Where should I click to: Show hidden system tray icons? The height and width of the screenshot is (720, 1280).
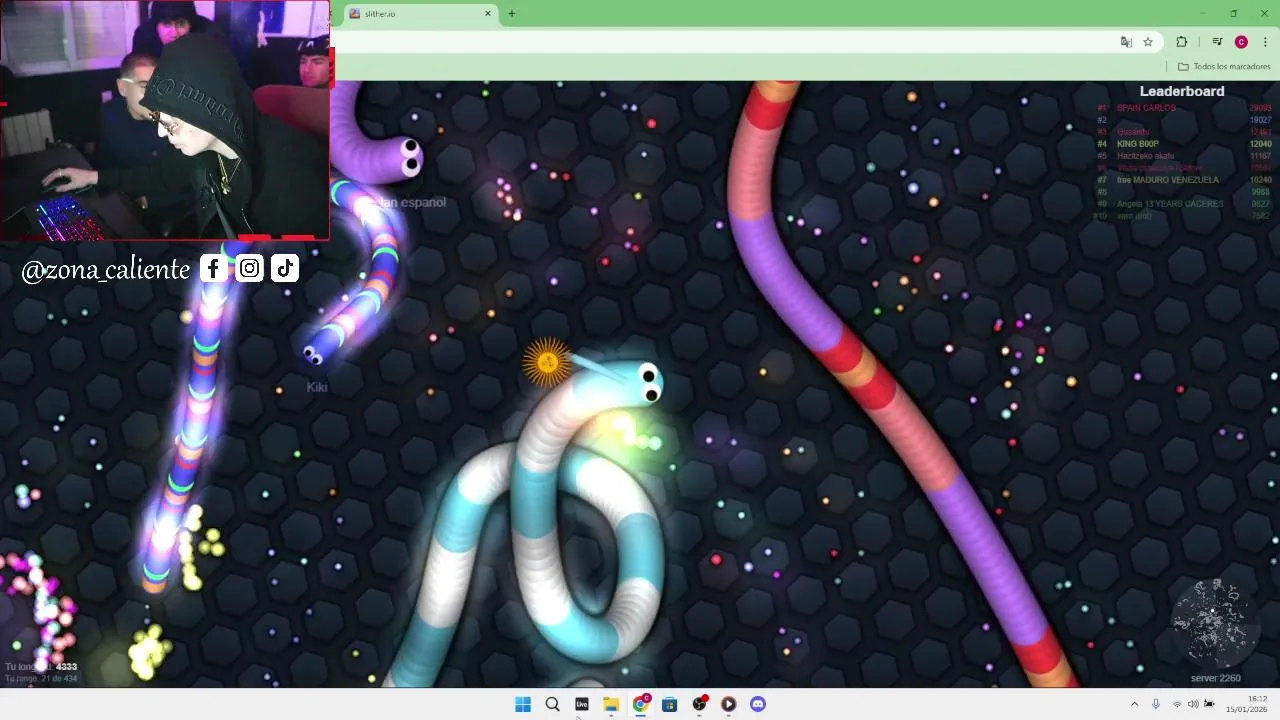pyautogui.click(x=1134, y=704)
